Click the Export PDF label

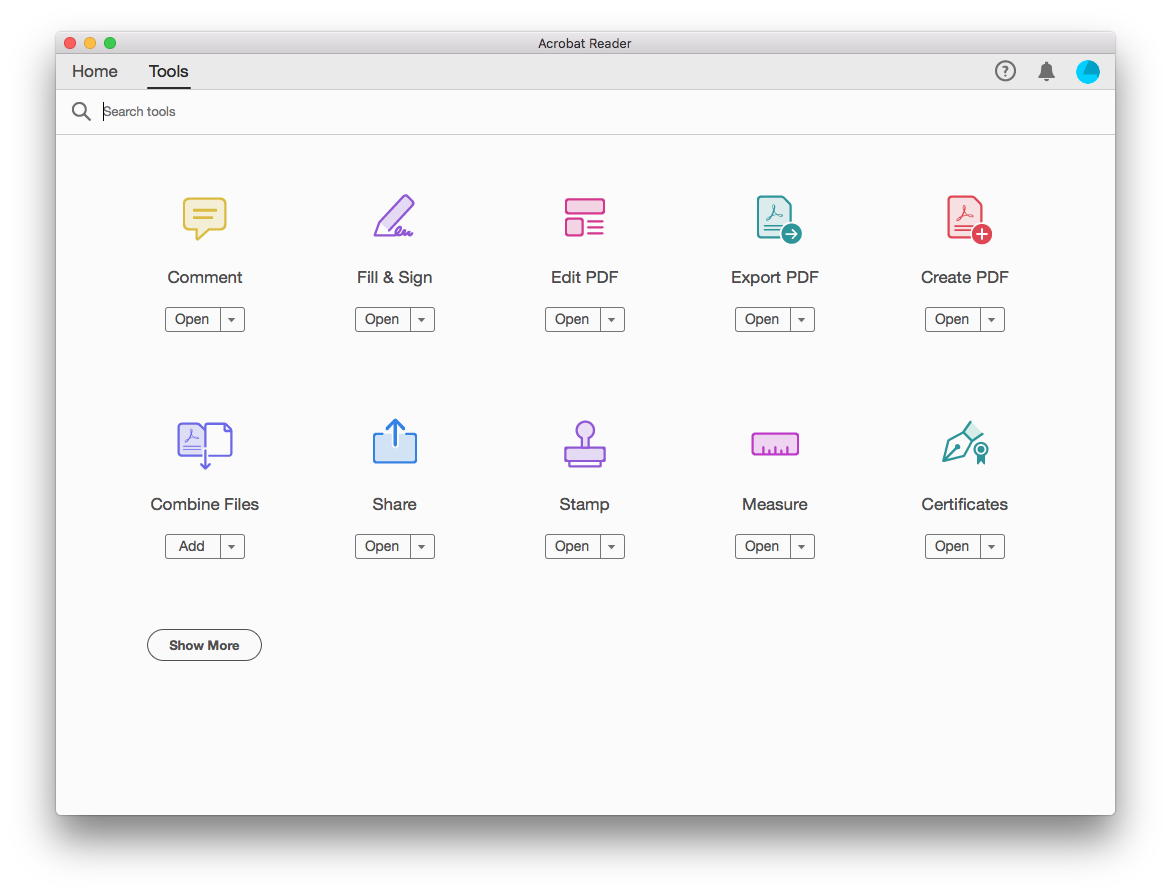coord(775,278)
